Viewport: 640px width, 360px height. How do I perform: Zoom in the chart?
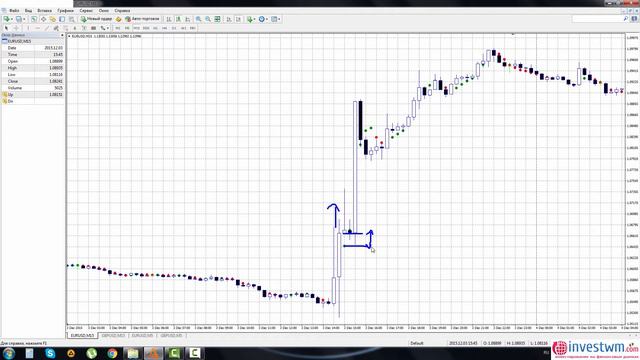click(198, 19)
